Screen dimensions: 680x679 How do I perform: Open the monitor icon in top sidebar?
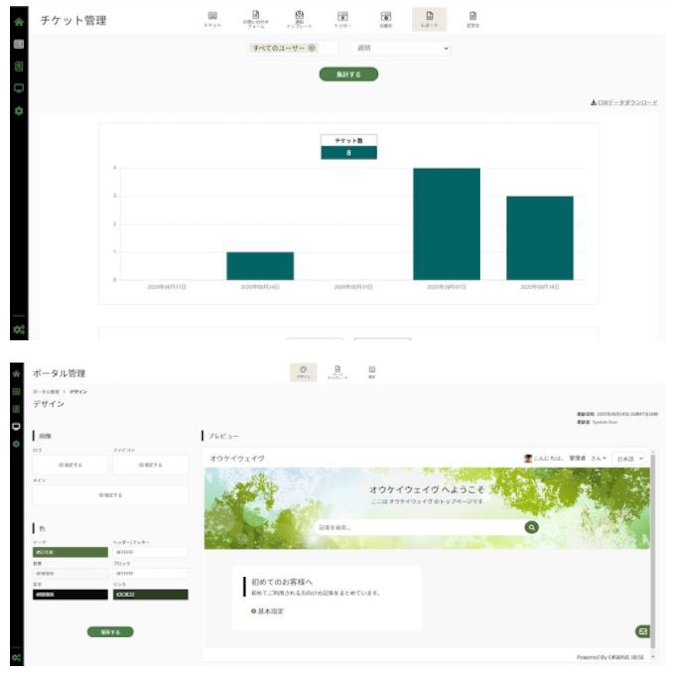tap(17, 87)
